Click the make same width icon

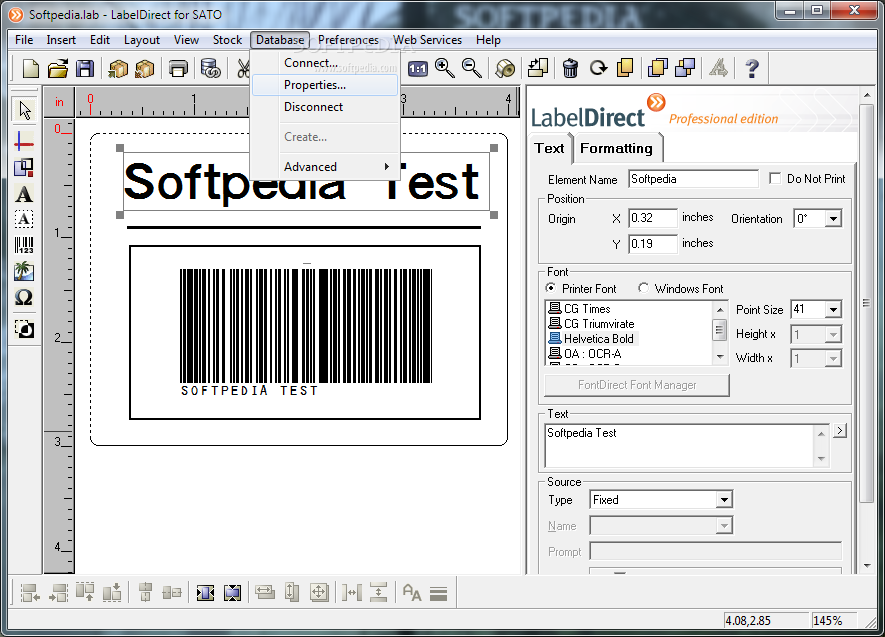[x=264, y=592]
